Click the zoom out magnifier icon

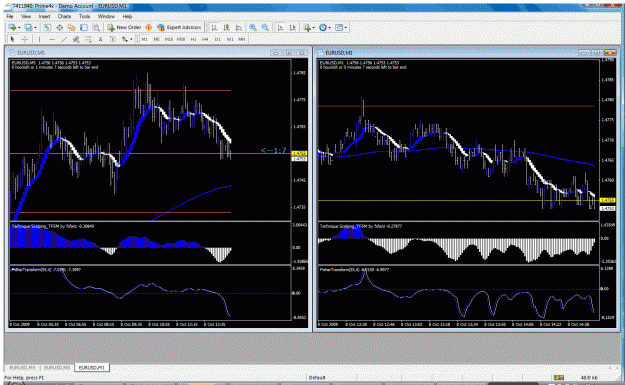[x=265, y=28]
